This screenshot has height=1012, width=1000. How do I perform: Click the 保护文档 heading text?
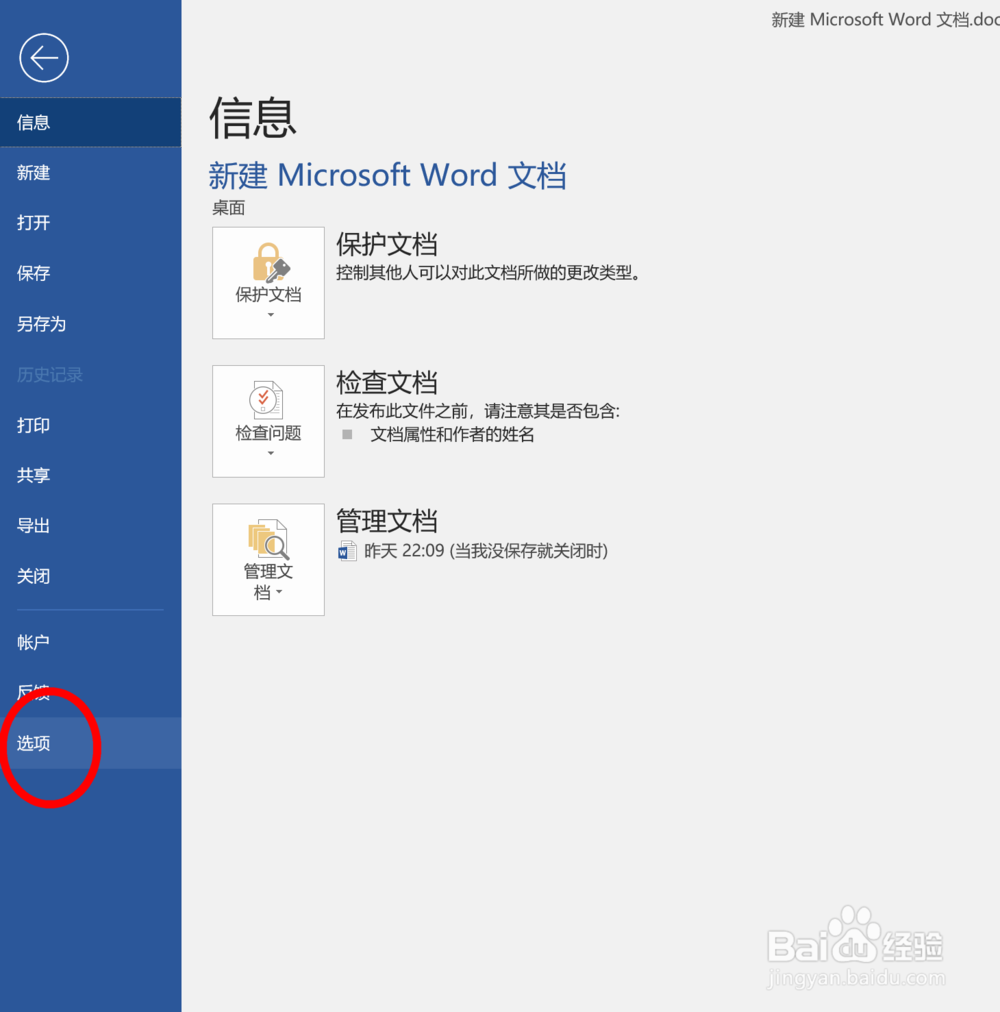387,244
